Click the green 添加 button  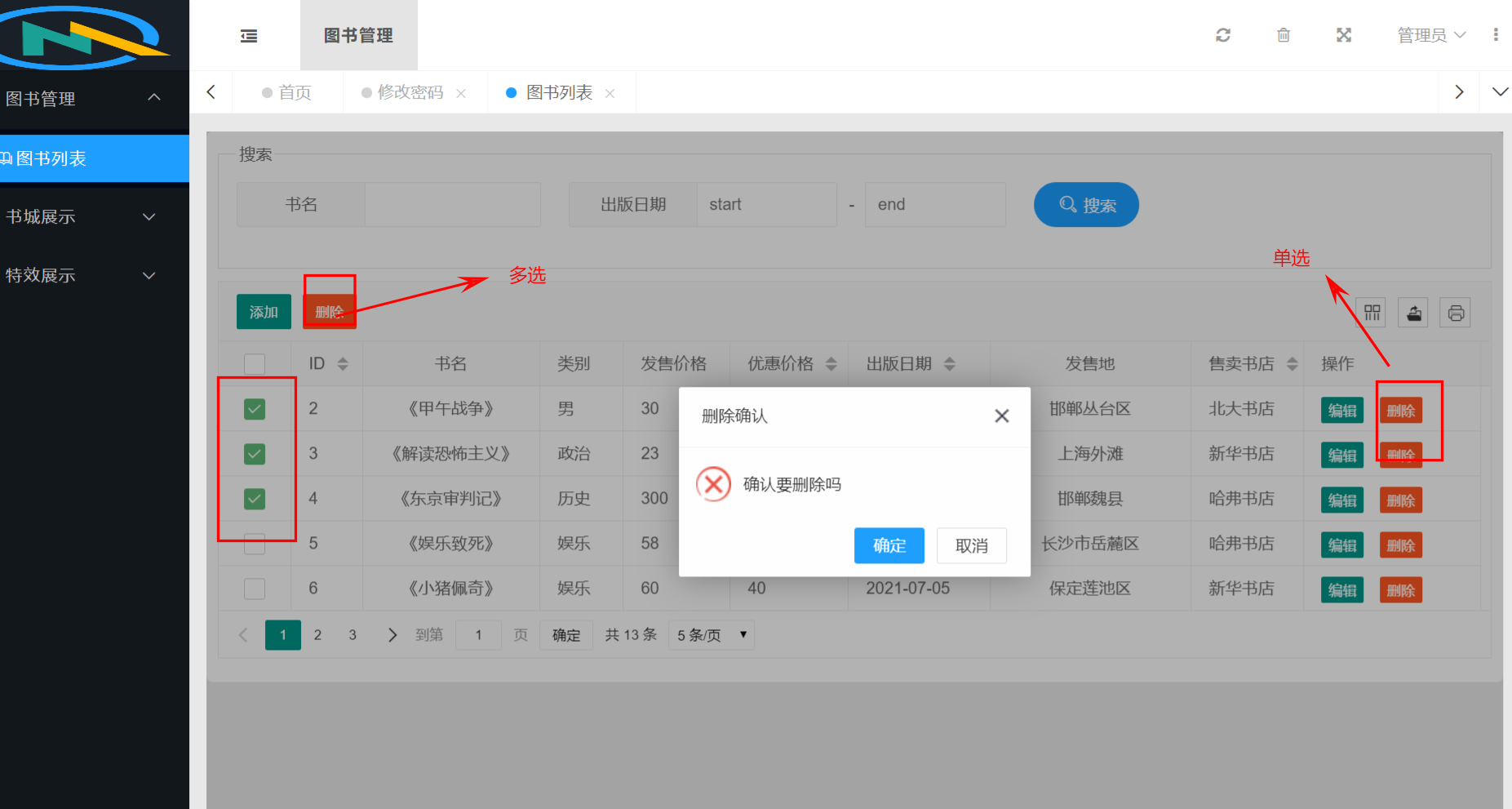(264, 312)
